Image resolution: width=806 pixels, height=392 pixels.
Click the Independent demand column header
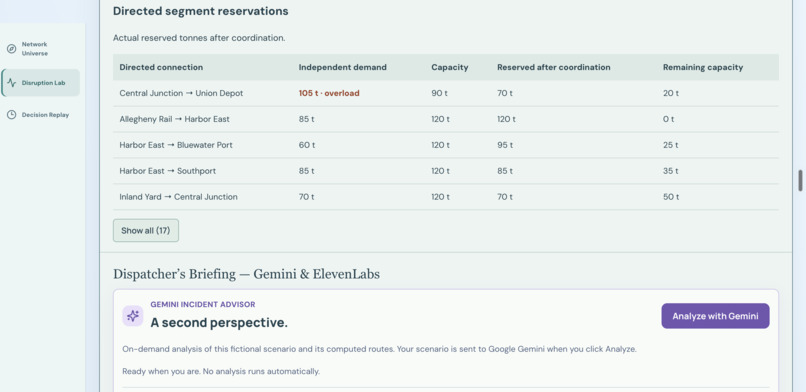(x=342, y=67)
